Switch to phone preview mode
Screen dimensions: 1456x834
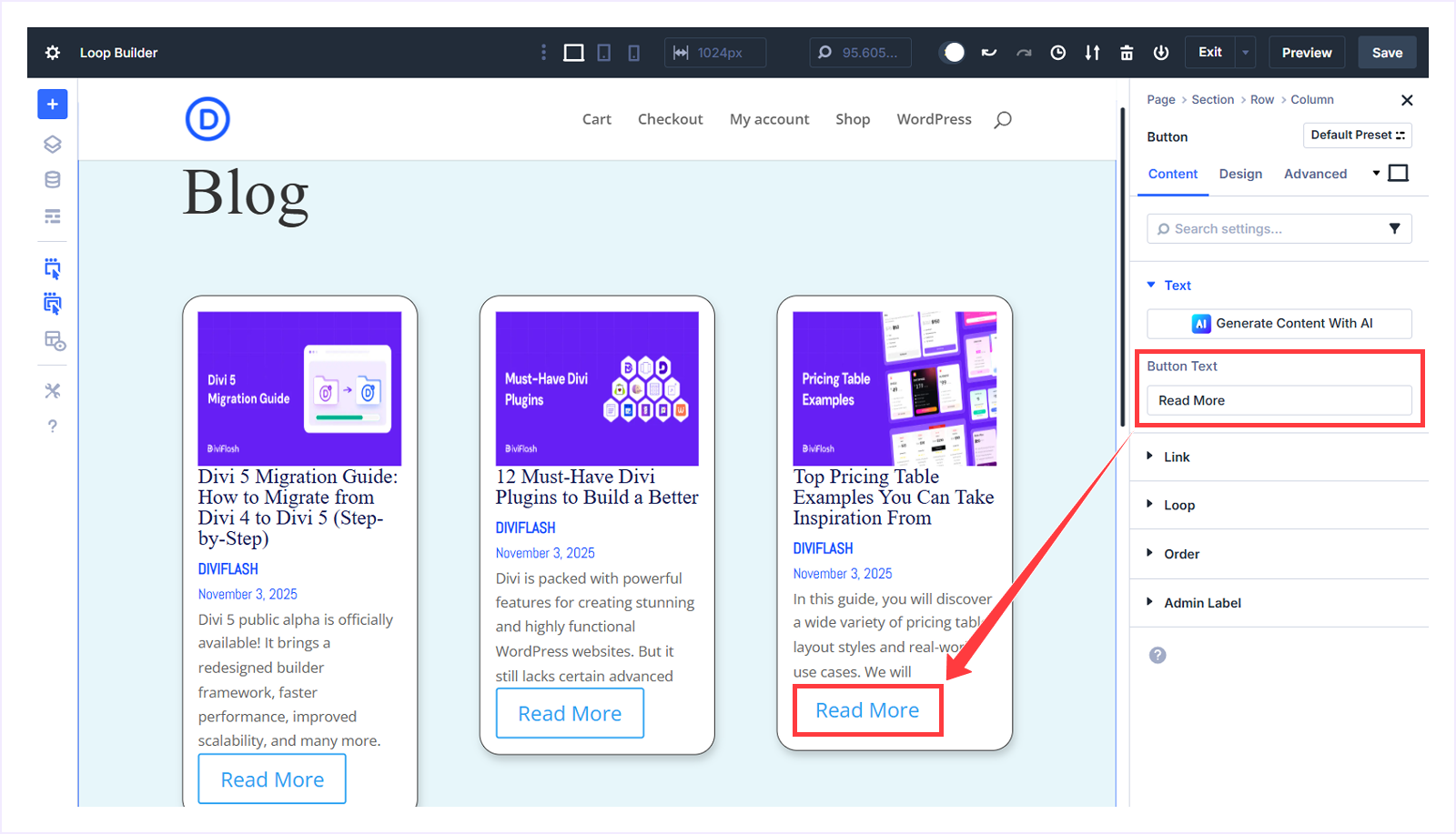[633, 52]
